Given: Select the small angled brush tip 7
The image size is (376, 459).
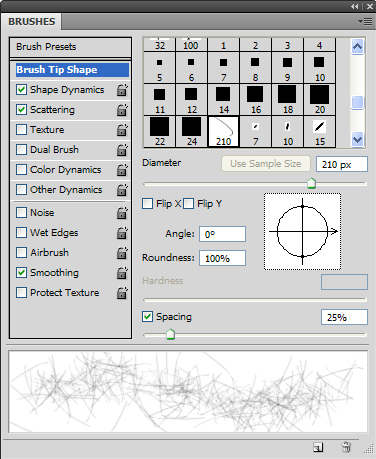Looking at the screenshot, I should 255,132.
